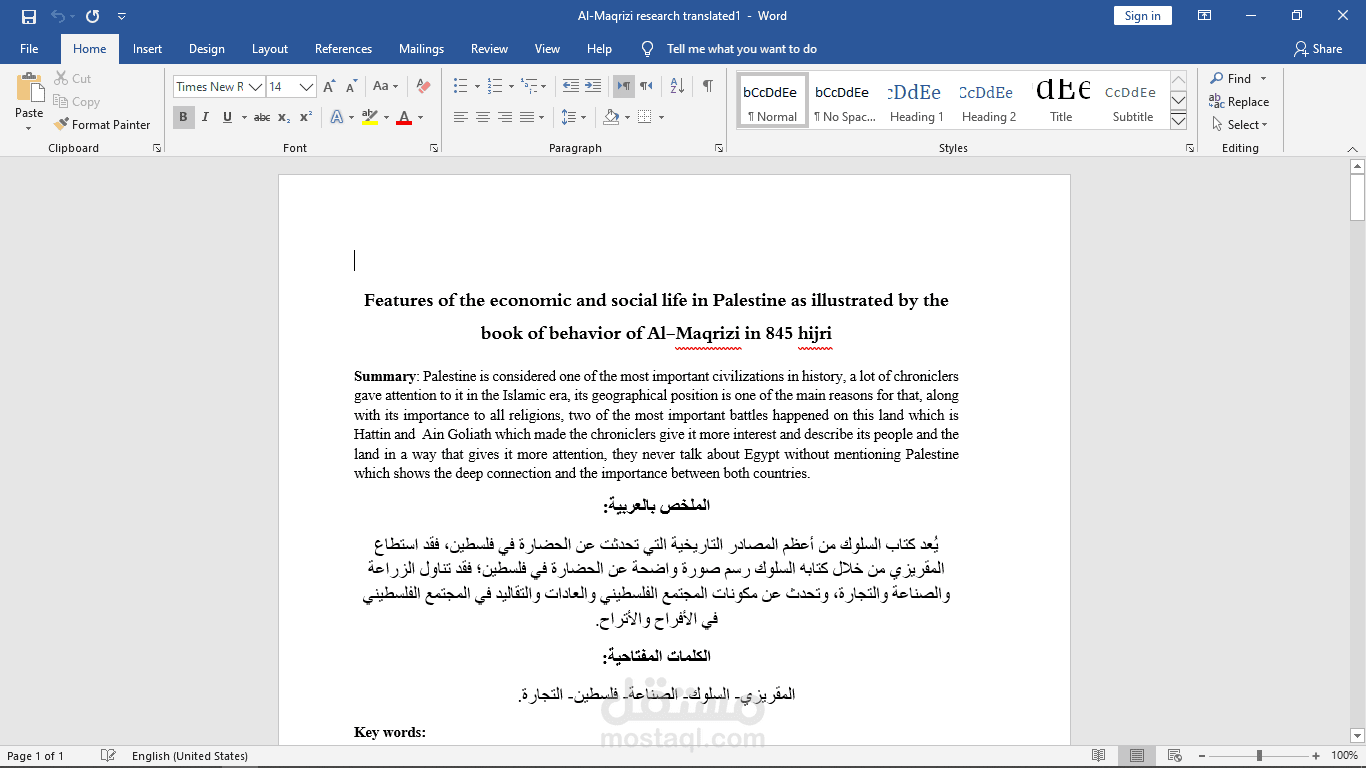This screenshot has height=768, width=1366.
Task: Click the multilevel list icon
Action: click(530, 86)
